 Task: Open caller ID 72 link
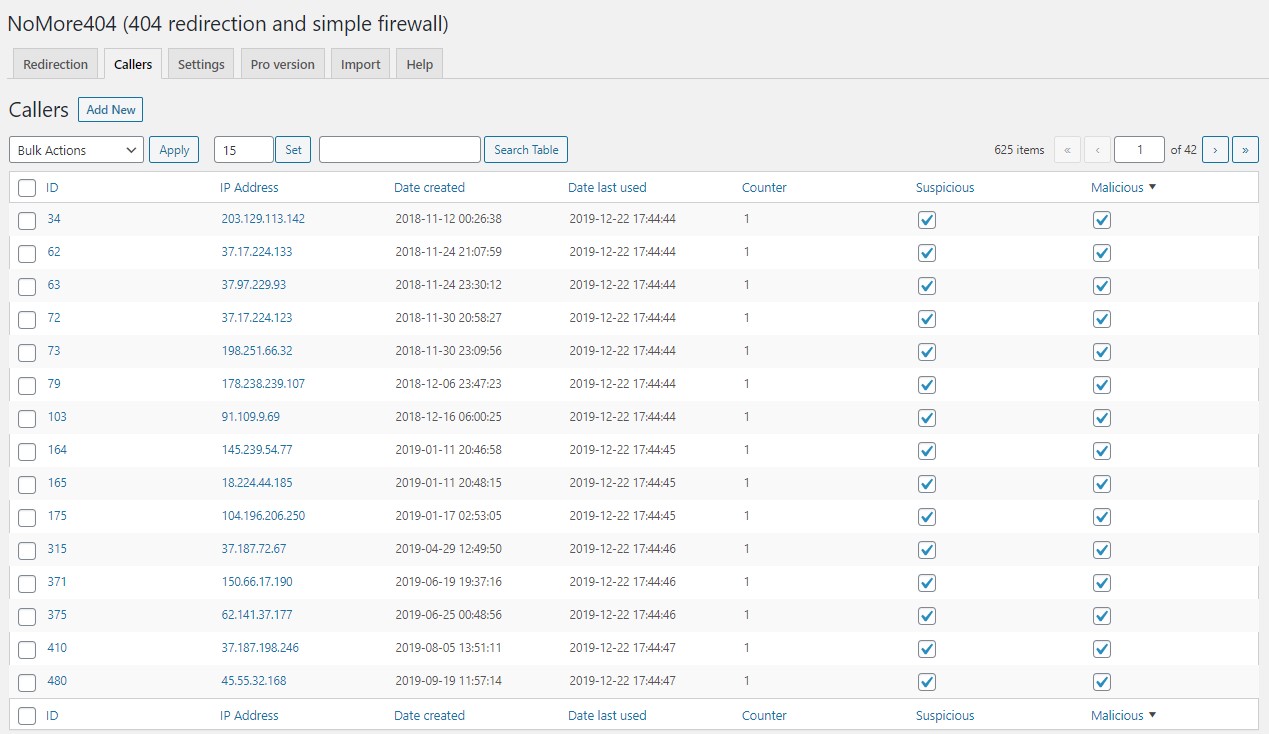tap(54, 317)
